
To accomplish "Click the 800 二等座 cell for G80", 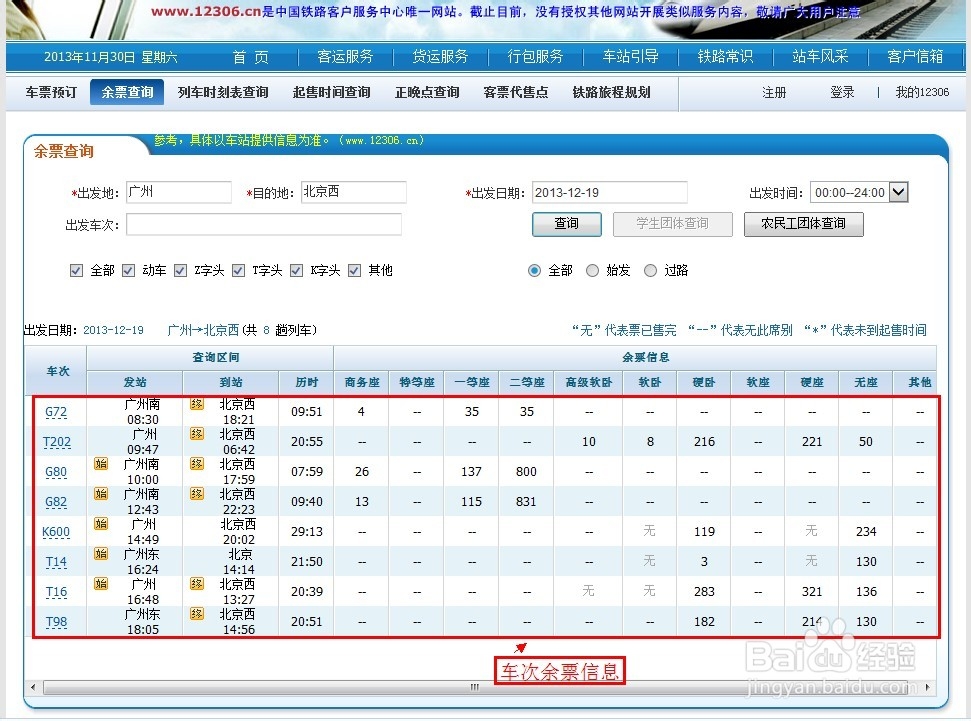I will coord(526,471).
